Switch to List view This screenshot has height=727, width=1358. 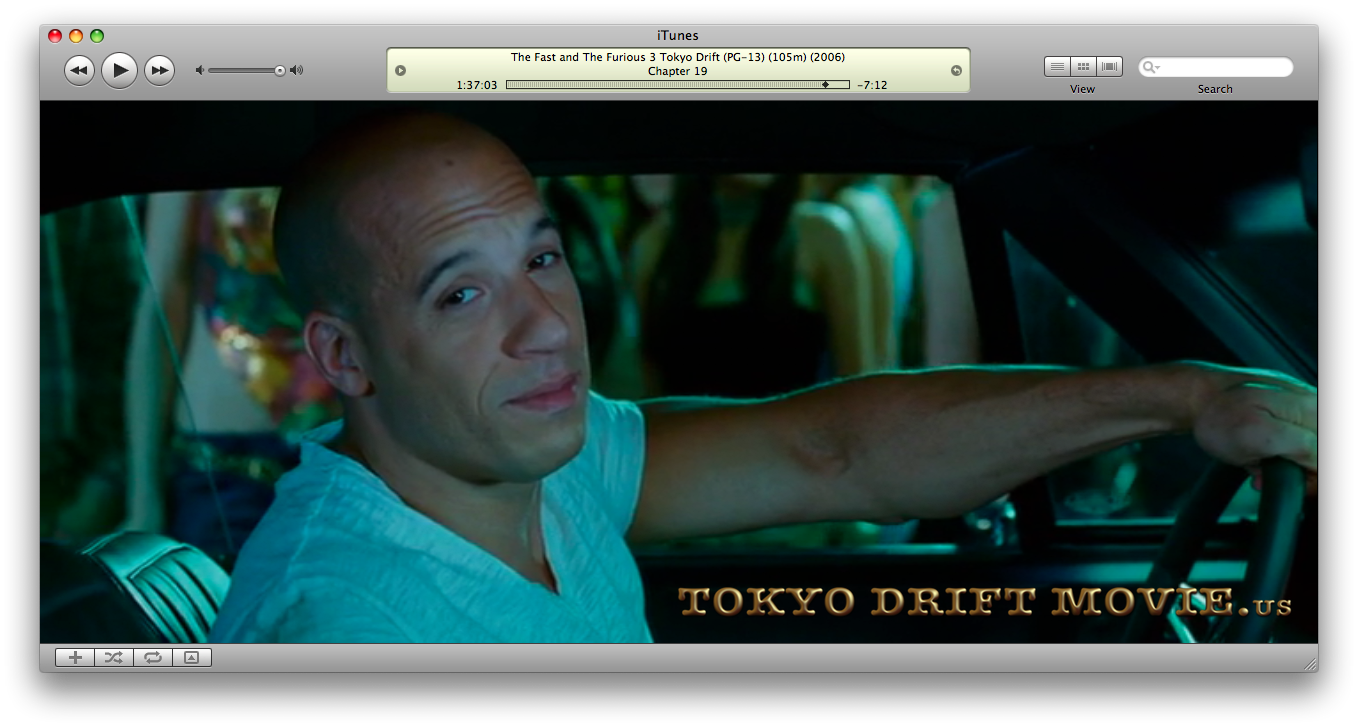click(1056, 67)
